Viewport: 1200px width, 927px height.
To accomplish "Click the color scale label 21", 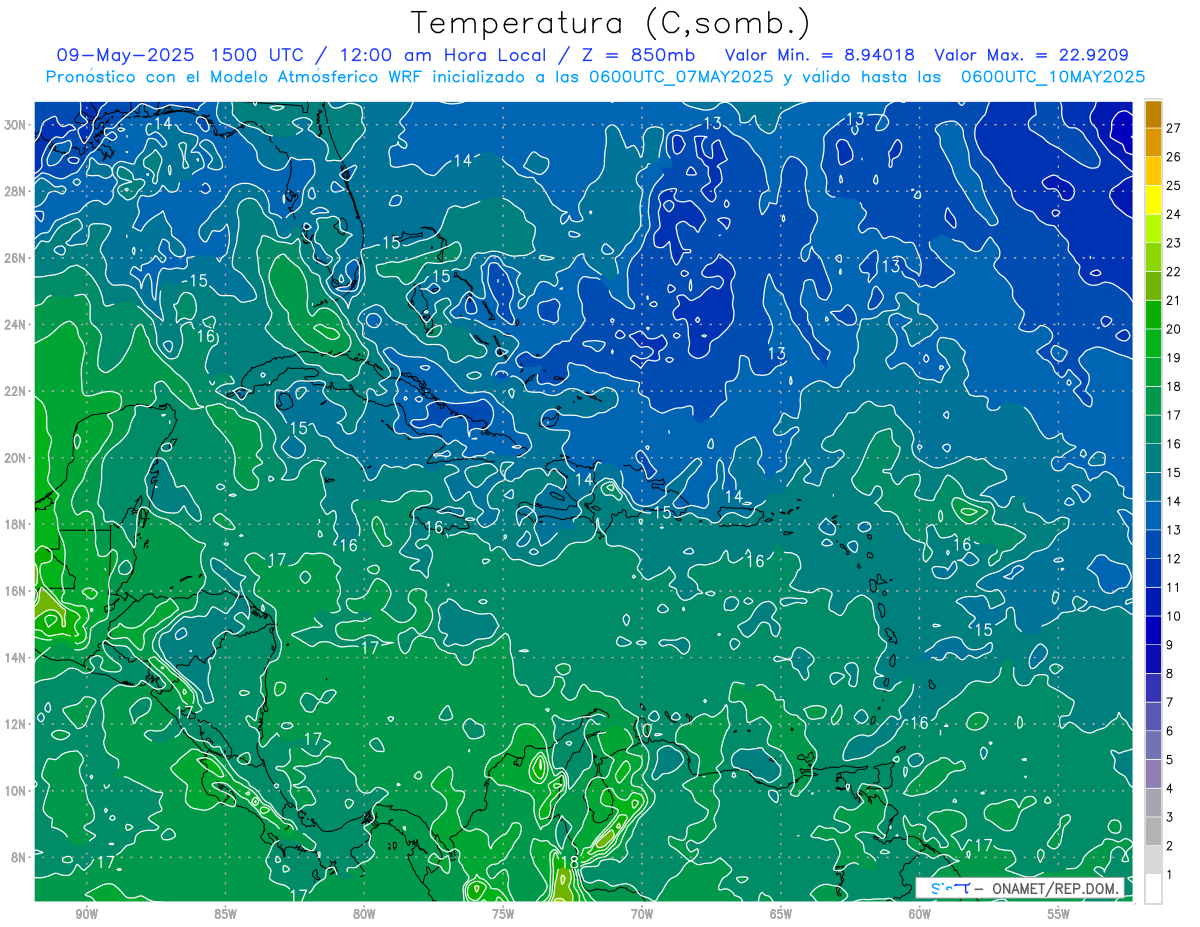I will point(1173,300).
